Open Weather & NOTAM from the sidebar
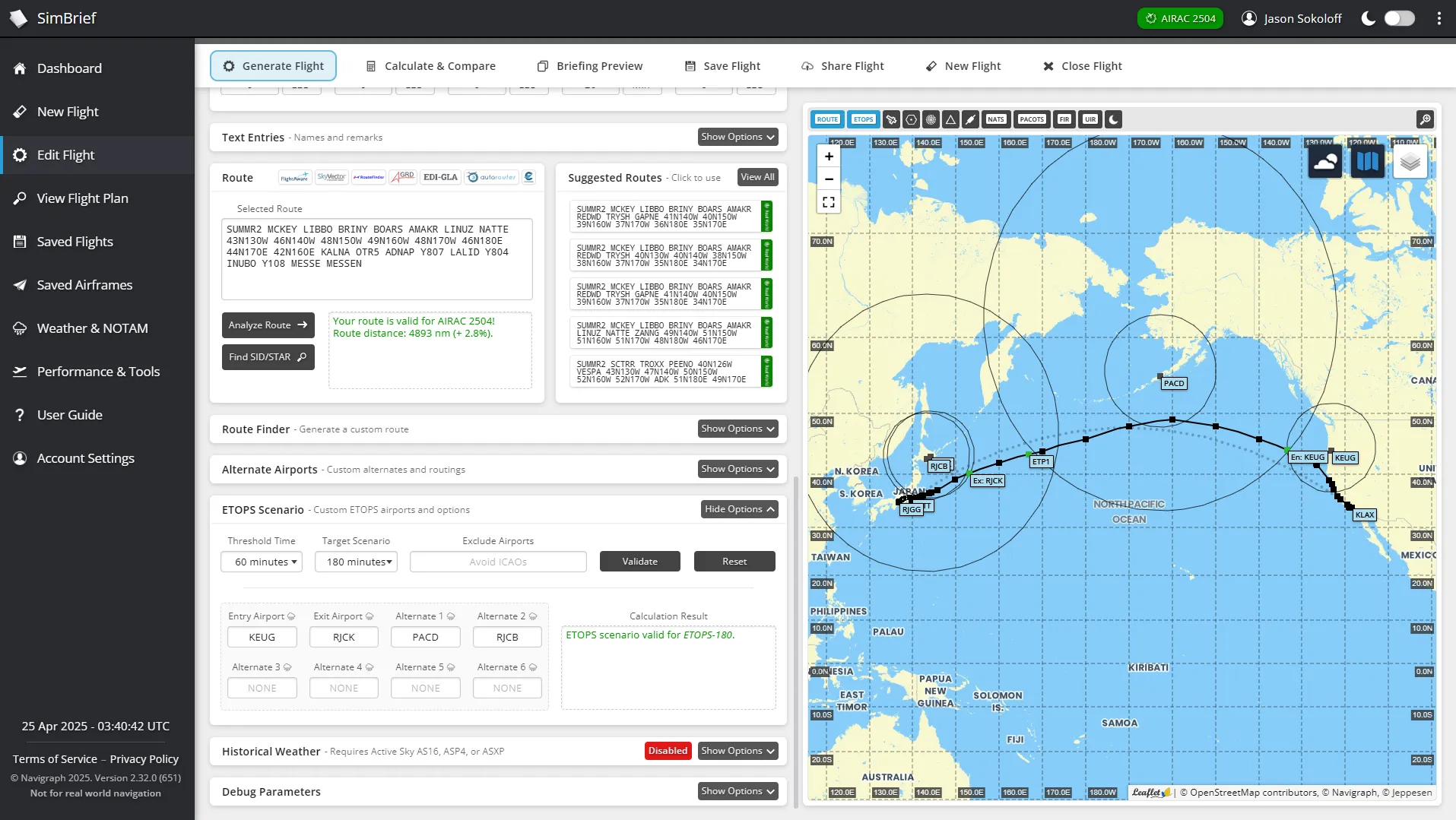Screen dimensions: 1456x820 [91, 328]
